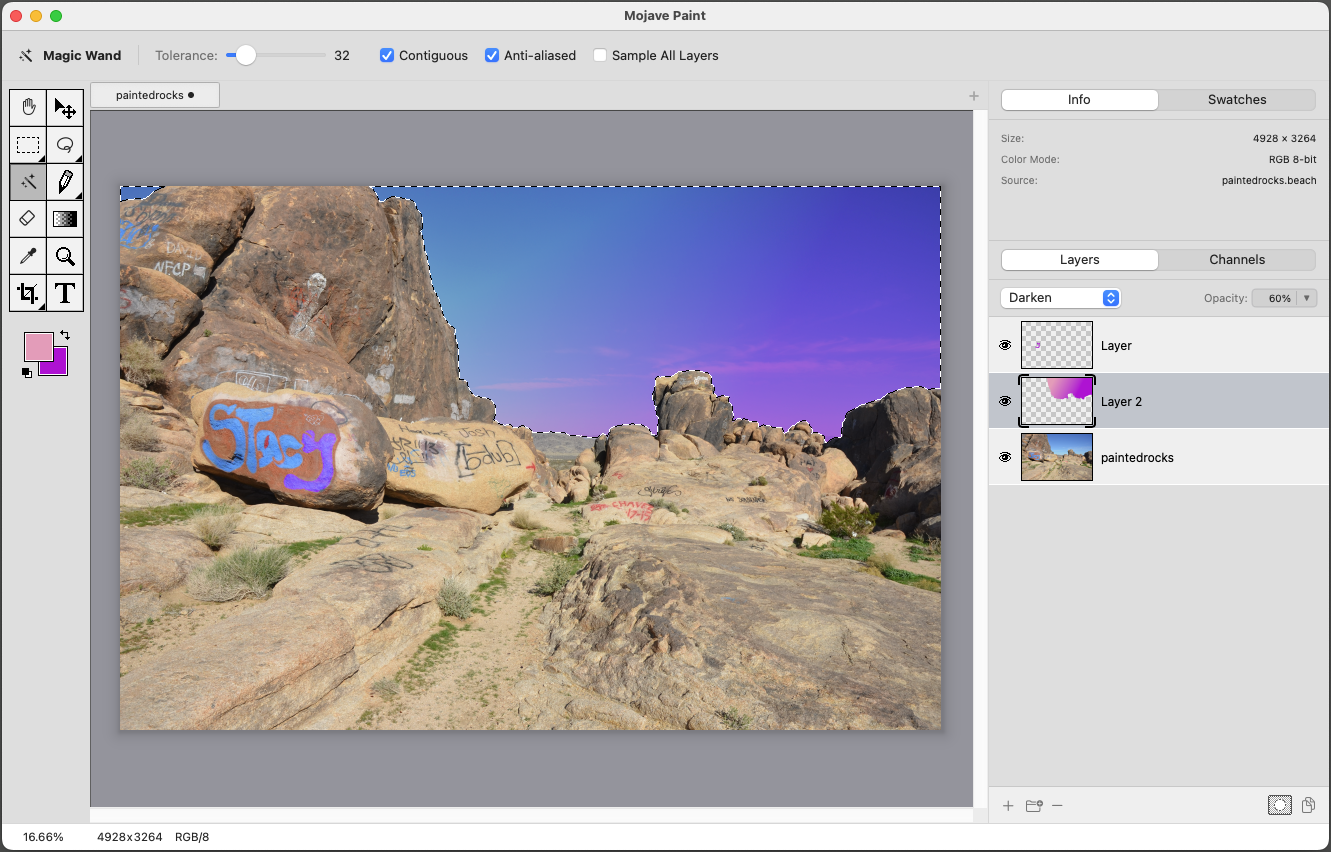1331x852 pixels.
Task: Click the Crop tool
Action: click(x=28, y=293)
